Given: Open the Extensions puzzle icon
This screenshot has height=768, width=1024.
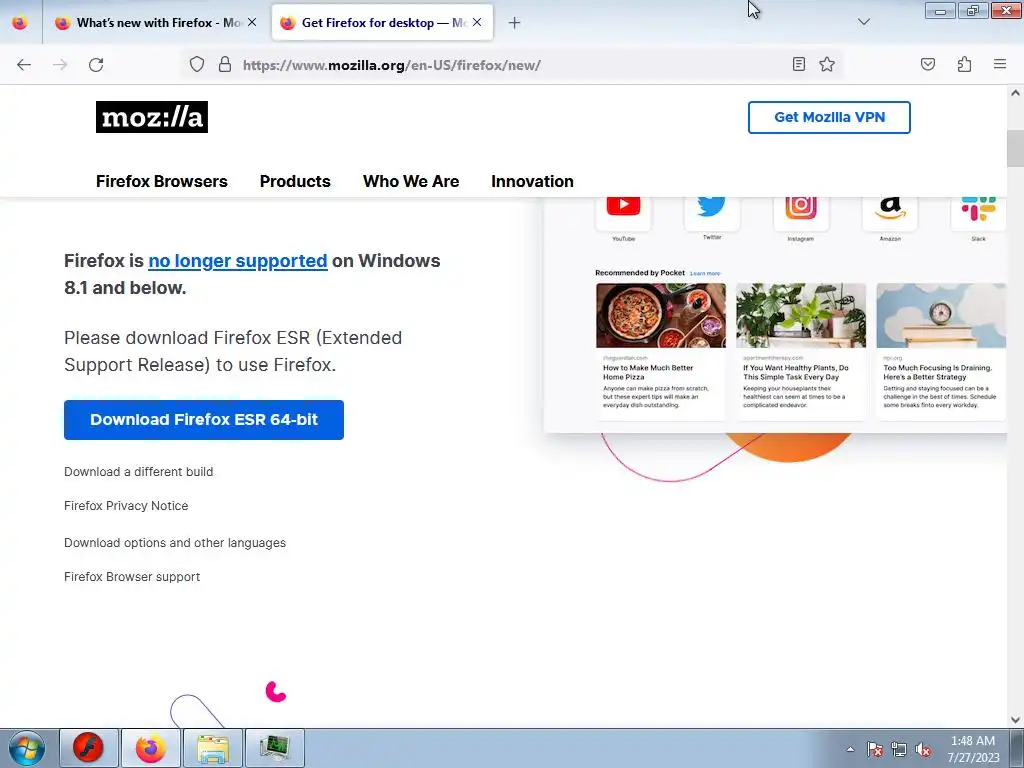Looking at the screenshot, I should point(964,64).
